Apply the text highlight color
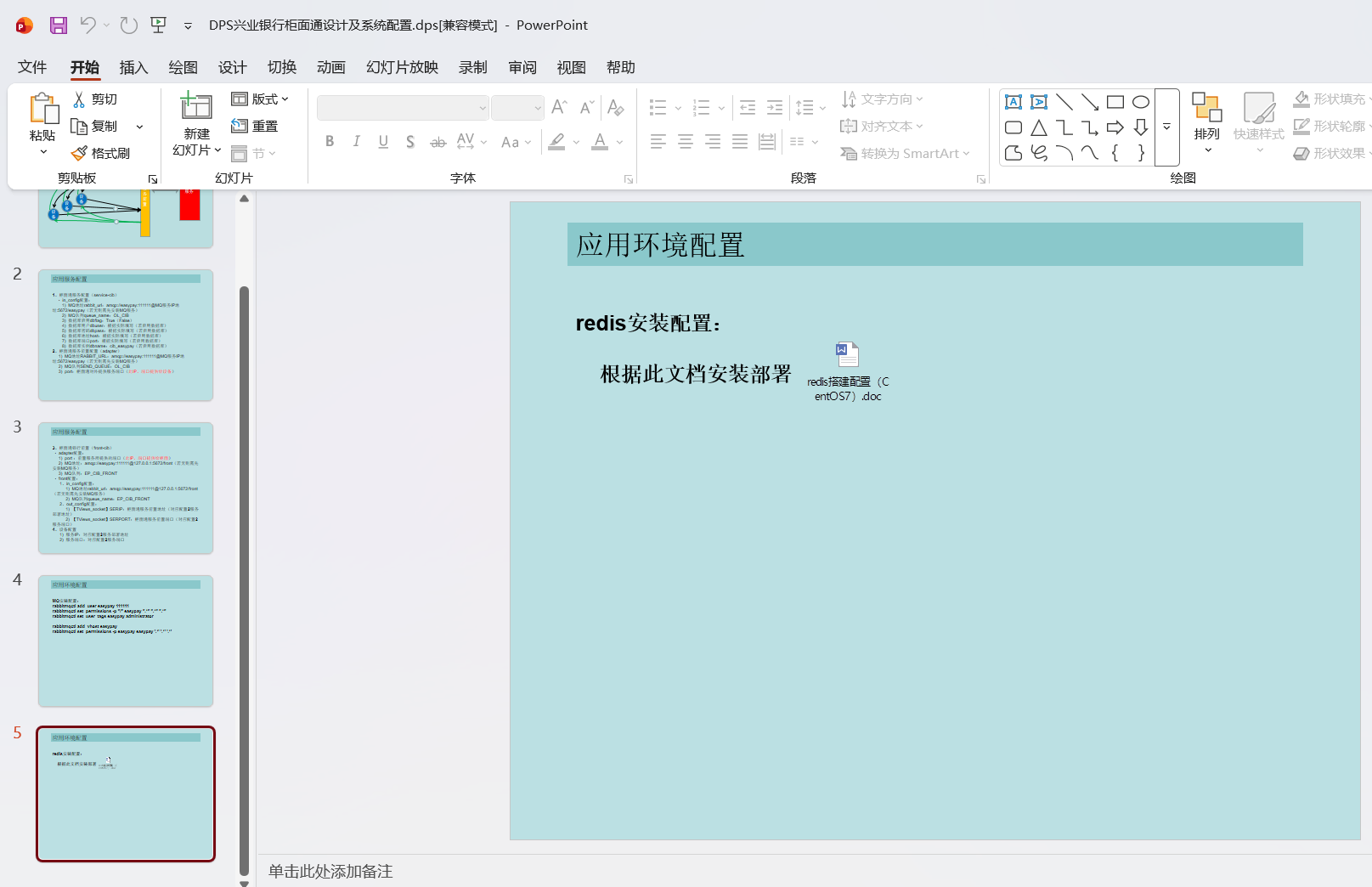Screen dimensions: 1372x887 [x=557, y=142]
